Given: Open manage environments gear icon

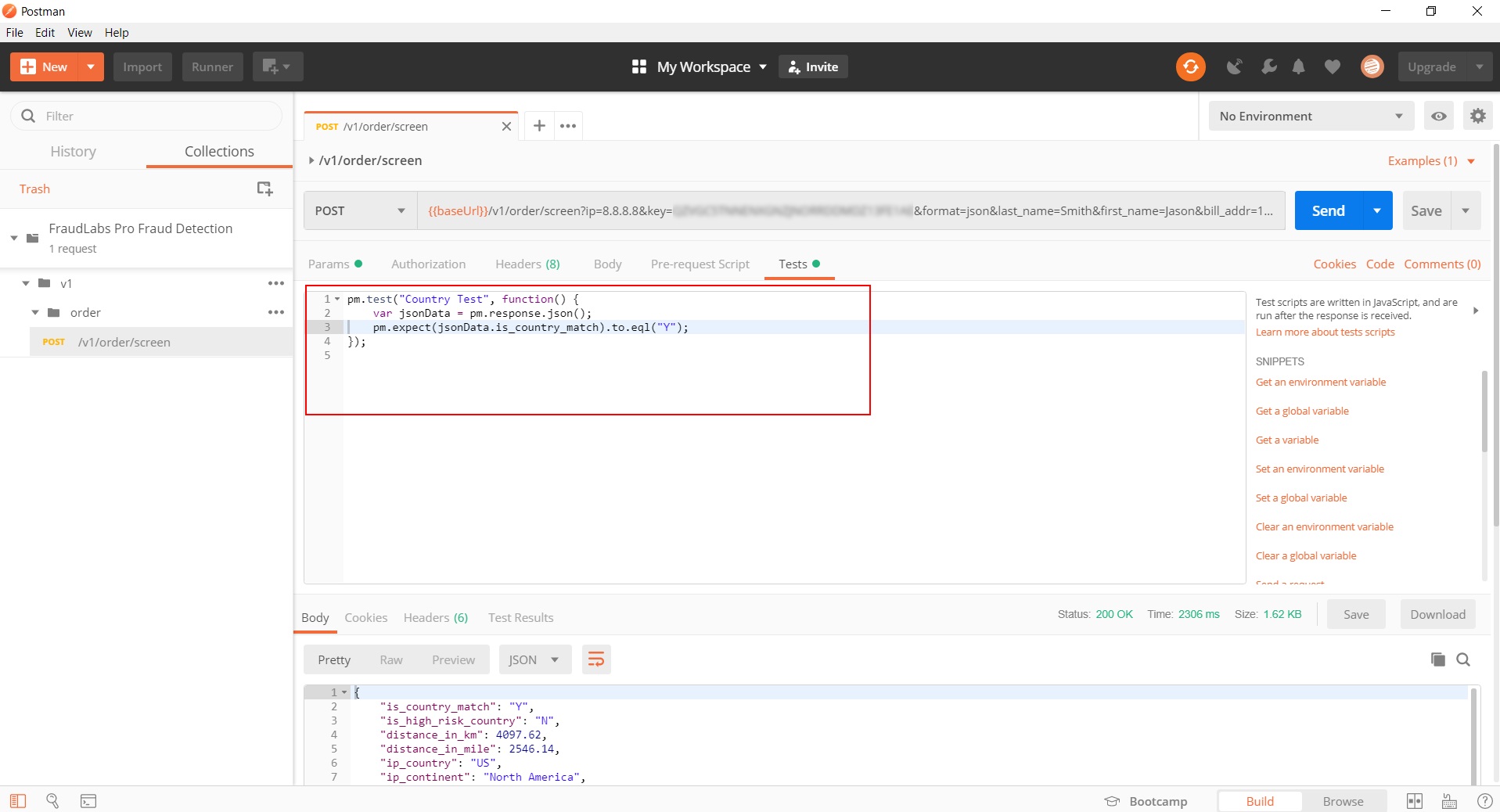Looking at the screenshot, I should coord(1477,116).
